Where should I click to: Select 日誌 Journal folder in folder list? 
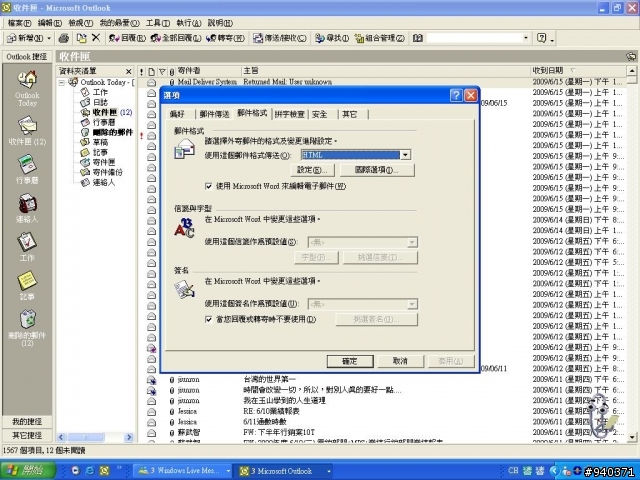tap(100, 102)
